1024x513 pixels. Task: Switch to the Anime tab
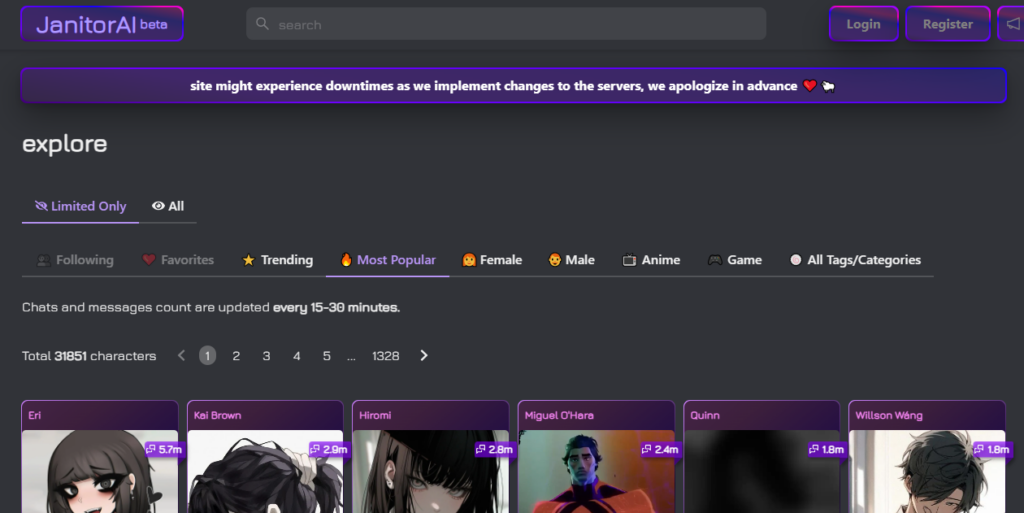click(651, 260)
